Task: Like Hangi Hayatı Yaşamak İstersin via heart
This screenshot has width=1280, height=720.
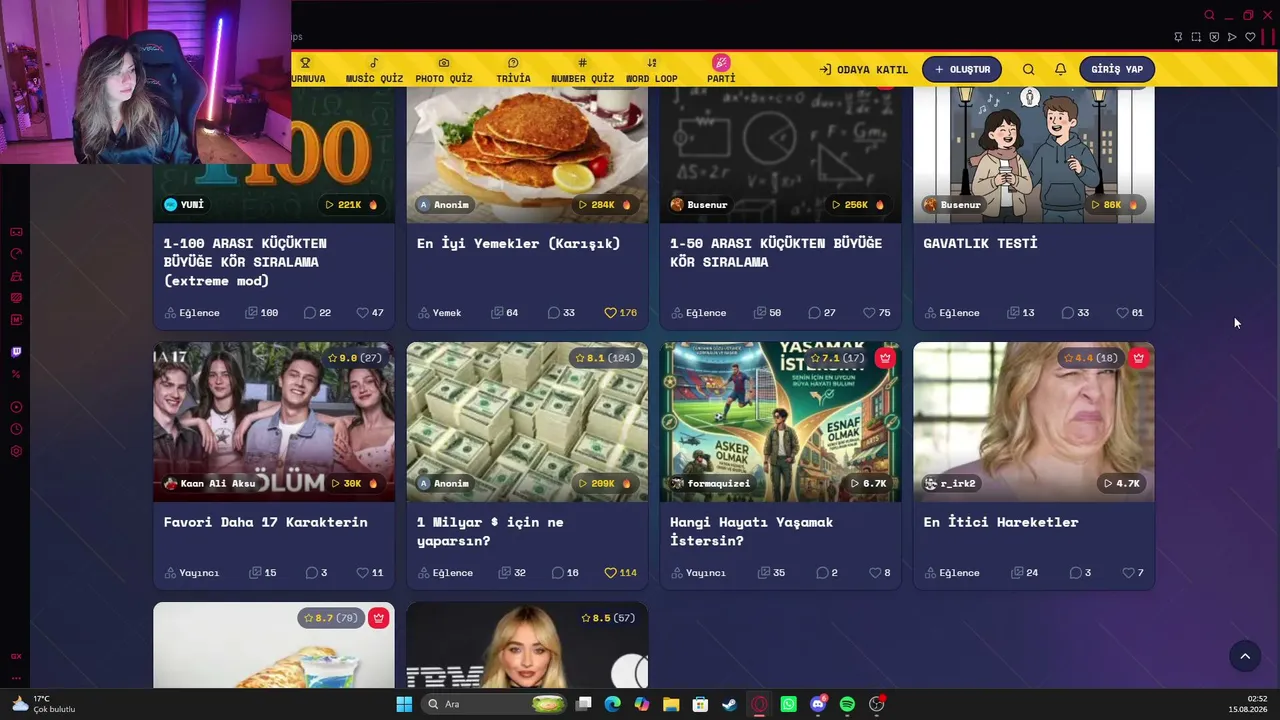Action: 875,573
